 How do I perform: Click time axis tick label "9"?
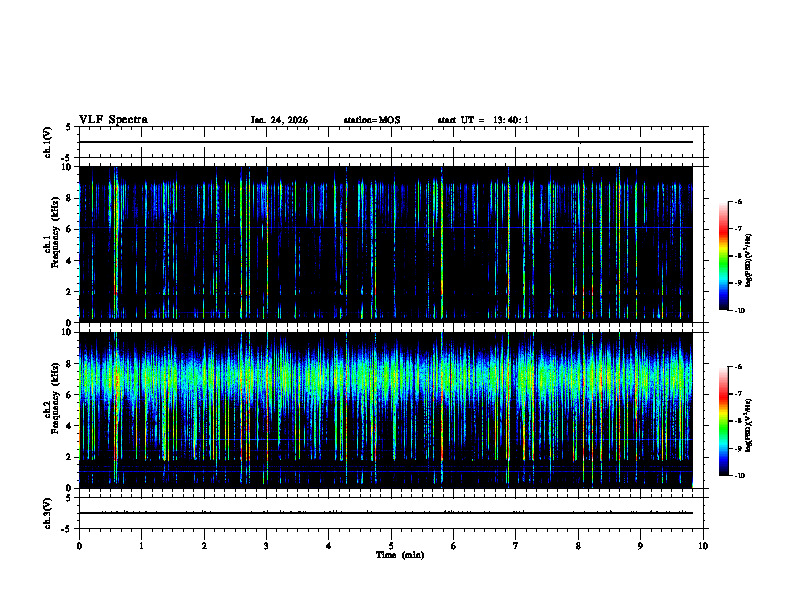click(640, 546)
